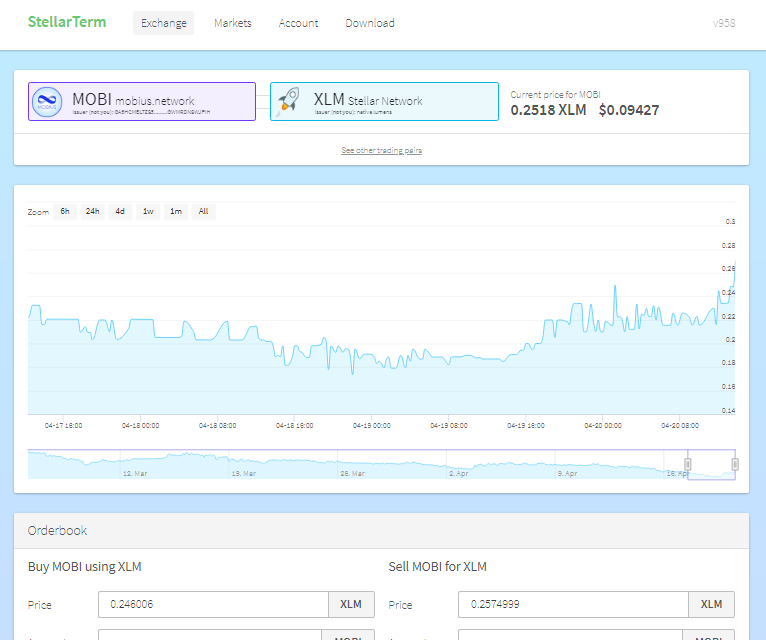
Task: Click the Buy MOBI using XLM heading
Action: pyautogui.click(x=85, y=567)
